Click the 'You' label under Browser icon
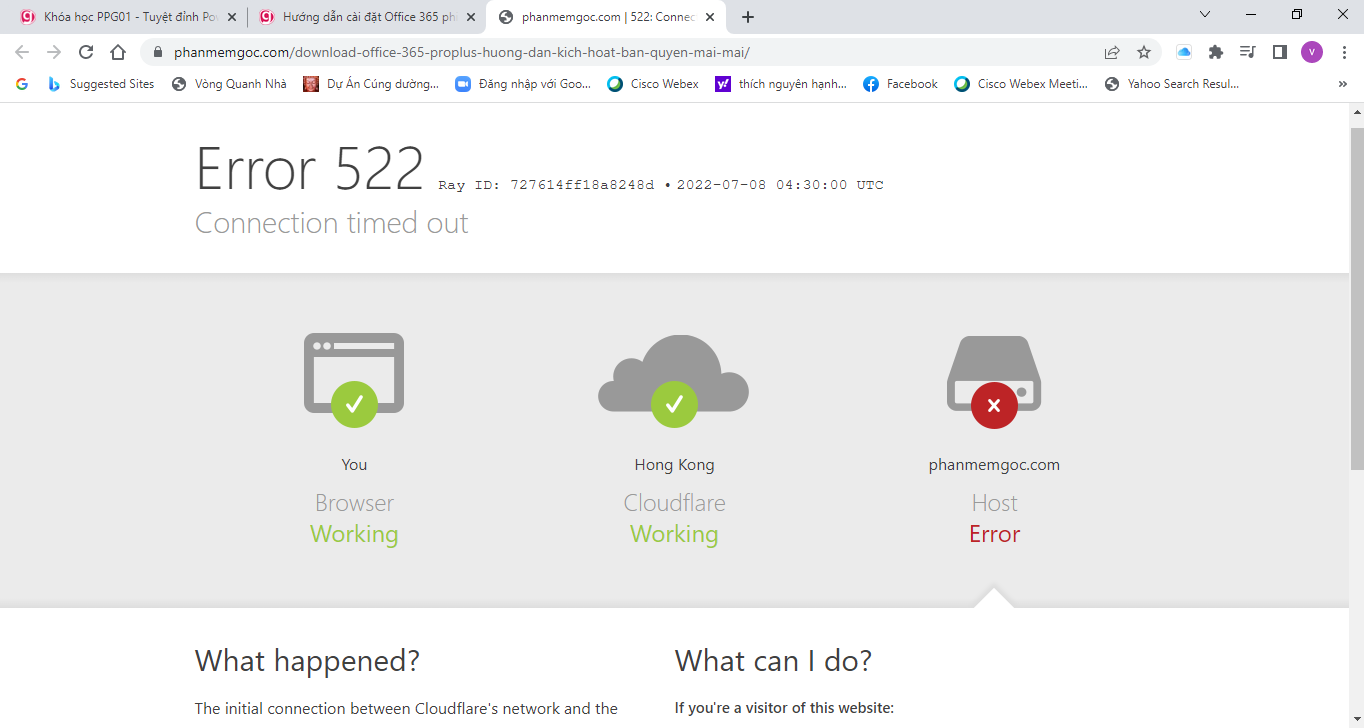The height and width of the screenshot is (728, 1364). coord(354,465)
